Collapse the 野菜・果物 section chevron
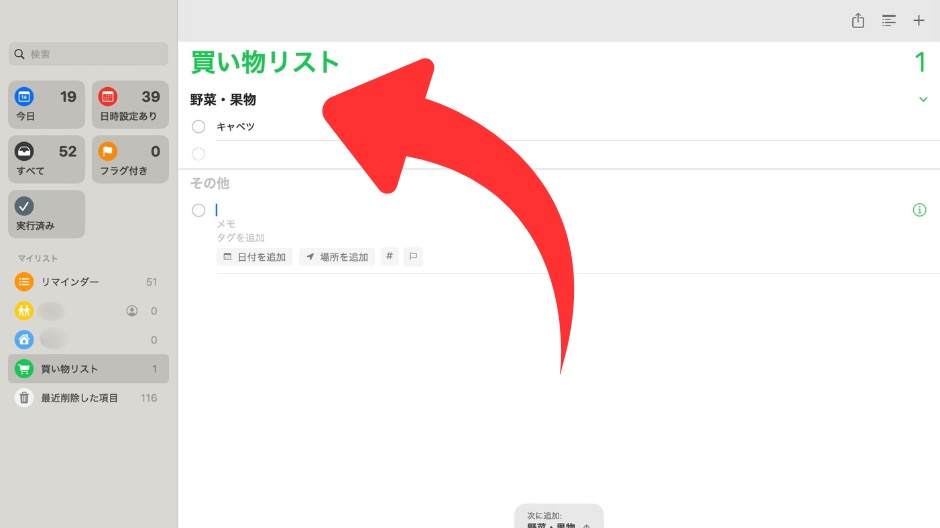The image size is (940, 528). tap(923, 99)
